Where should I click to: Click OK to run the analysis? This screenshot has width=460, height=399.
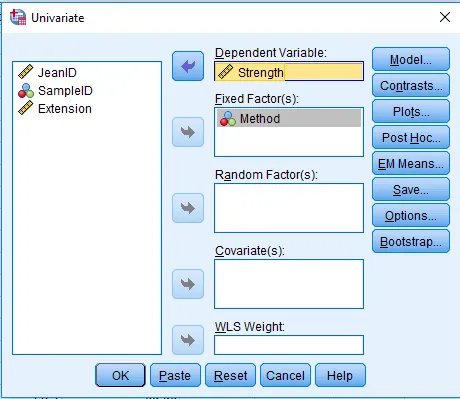tap(120, 375)
